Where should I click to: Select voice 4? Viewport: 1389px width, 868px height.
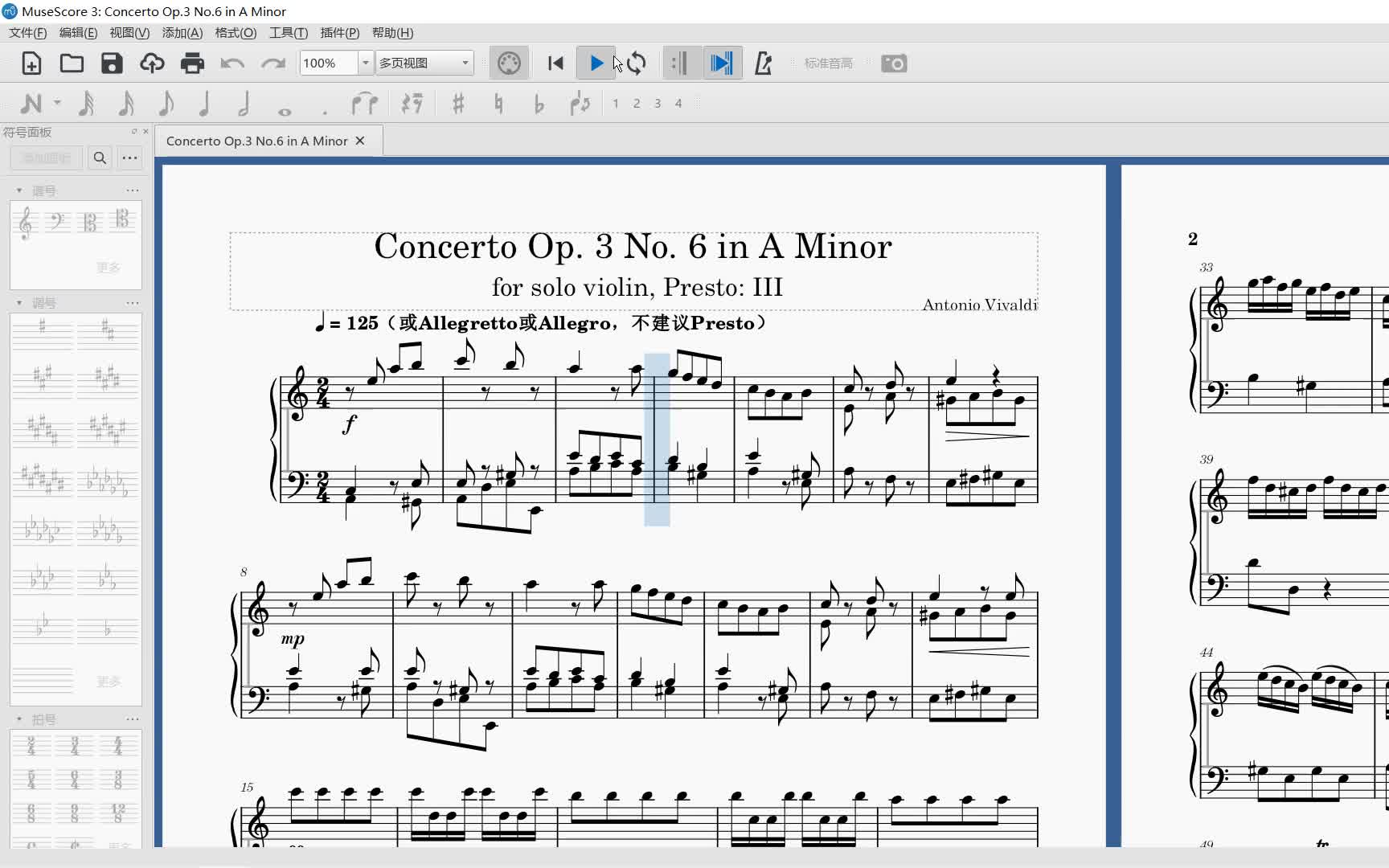(x=678, y=103)
